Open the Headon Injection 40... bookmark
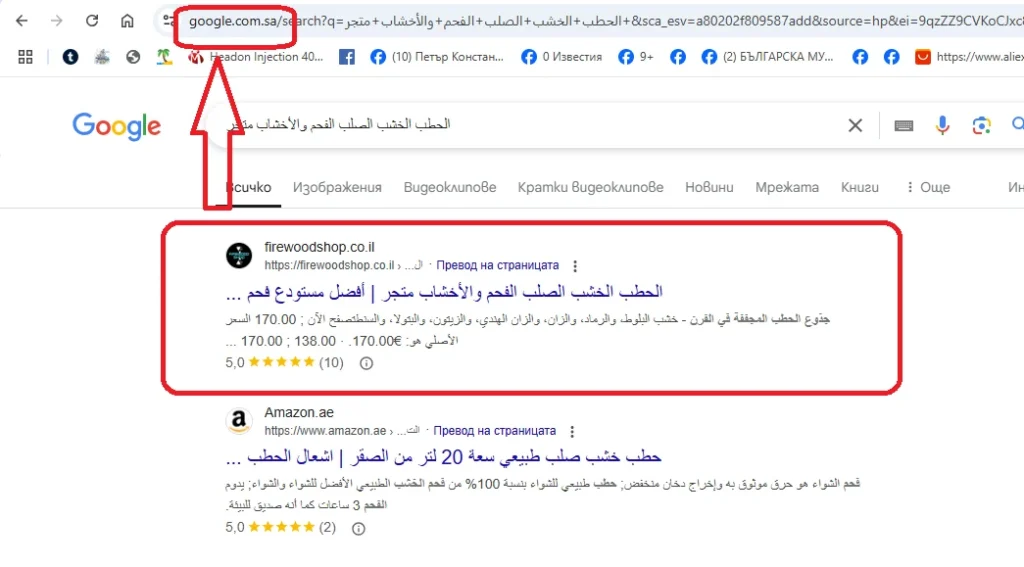The image size is (1024, 567). point(256,57)
